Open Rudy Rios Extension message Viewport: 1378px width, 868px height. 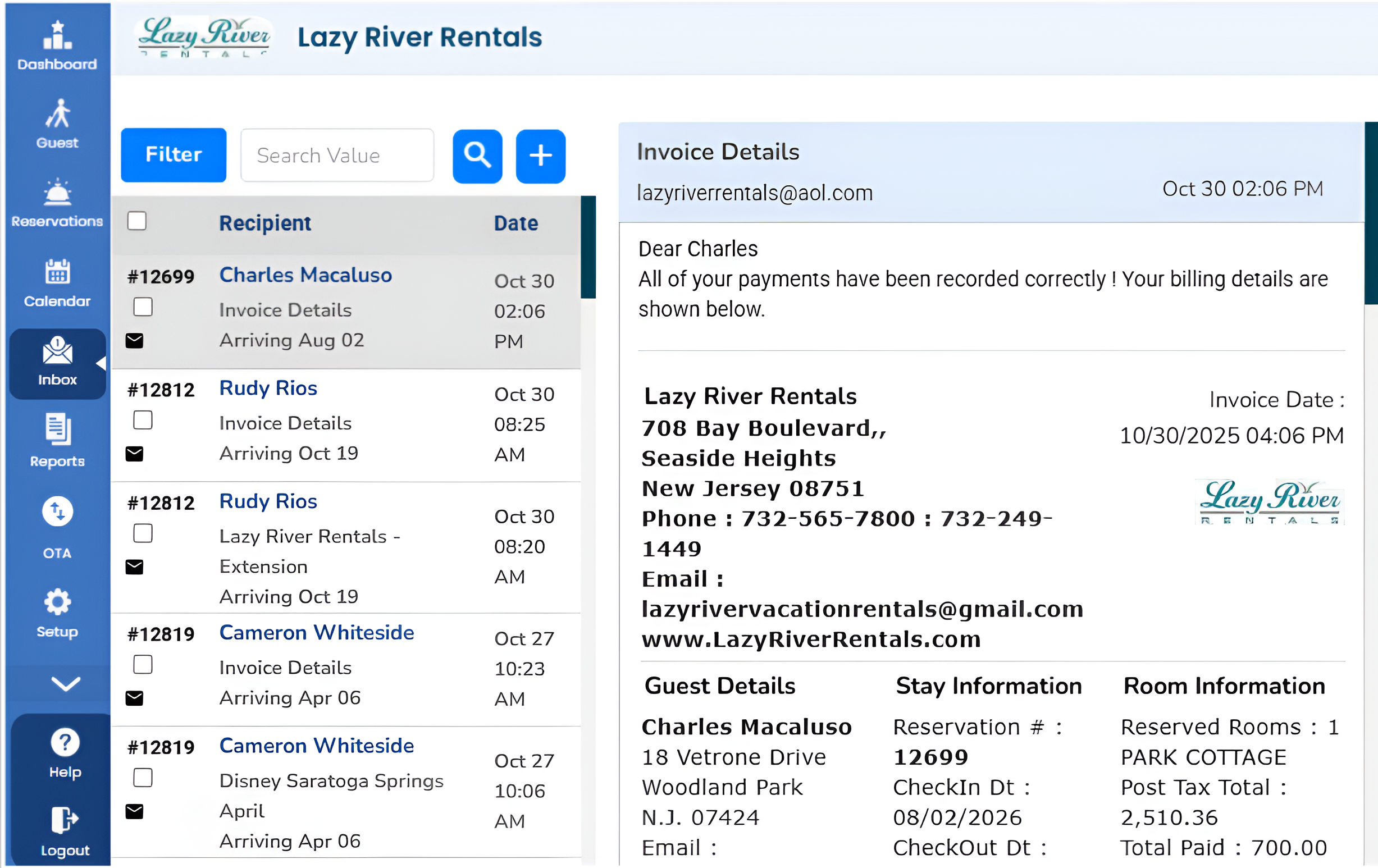coord(309,550)
